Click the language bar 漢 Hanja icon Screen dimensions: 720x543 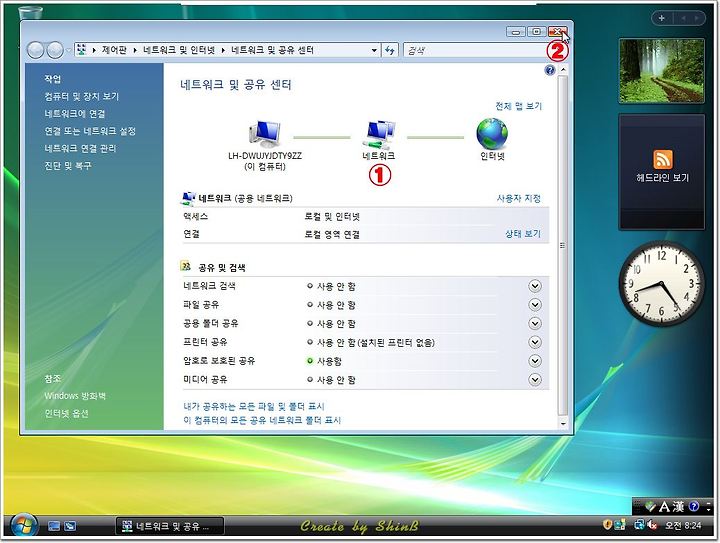679,507
